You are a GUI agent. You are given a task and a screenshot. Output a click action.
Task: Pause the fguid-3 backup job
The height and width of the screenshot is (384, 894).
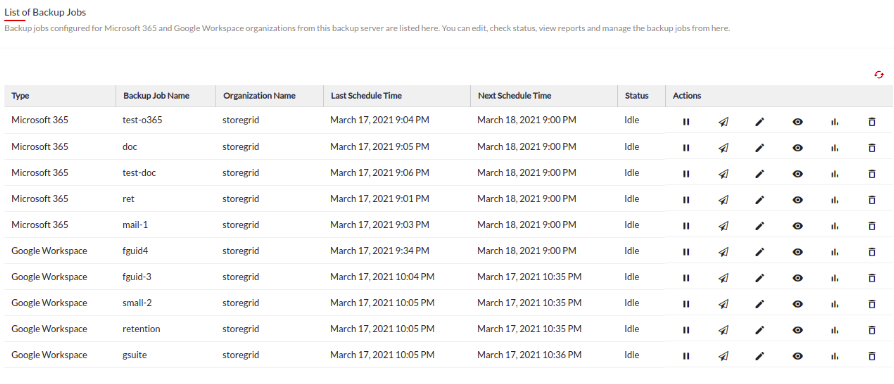(x=686, y=278)
